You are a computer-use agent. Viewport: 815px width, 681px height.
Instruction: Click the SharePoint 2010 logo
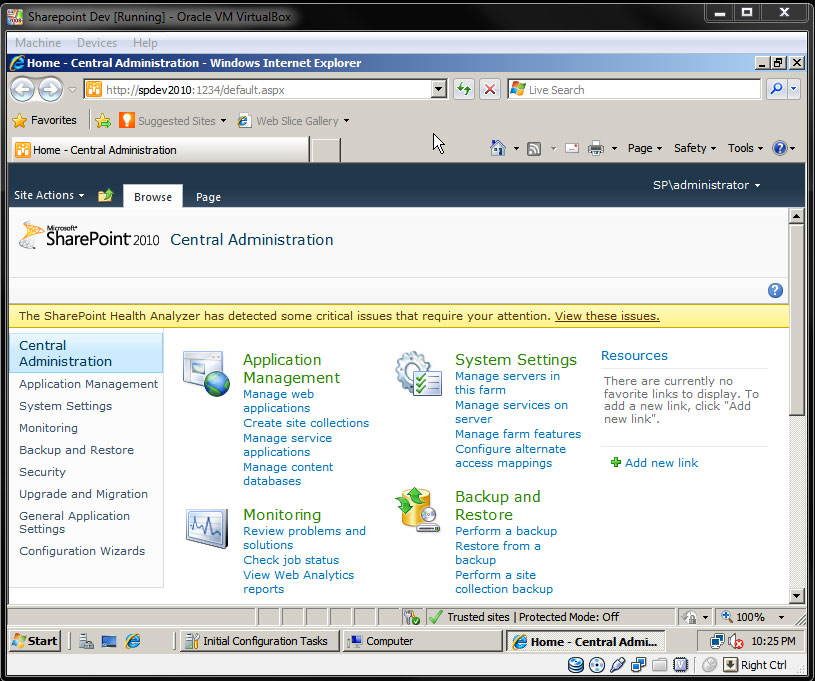coord(89,237)
